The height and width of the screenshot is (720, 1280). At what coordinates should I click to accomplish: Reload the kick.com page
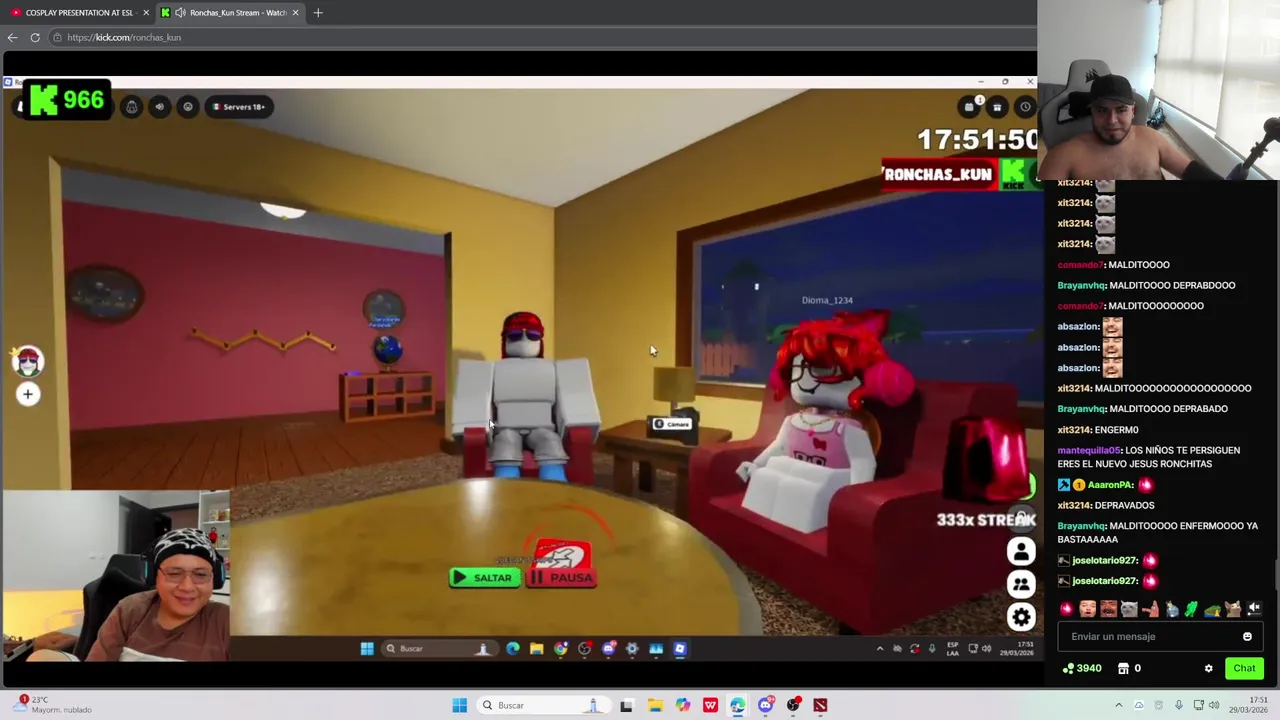point(35,37)
